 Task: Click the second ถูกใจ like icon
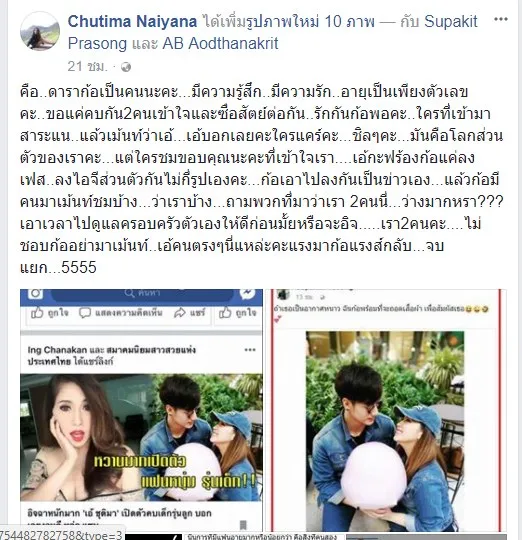point(225,313)
